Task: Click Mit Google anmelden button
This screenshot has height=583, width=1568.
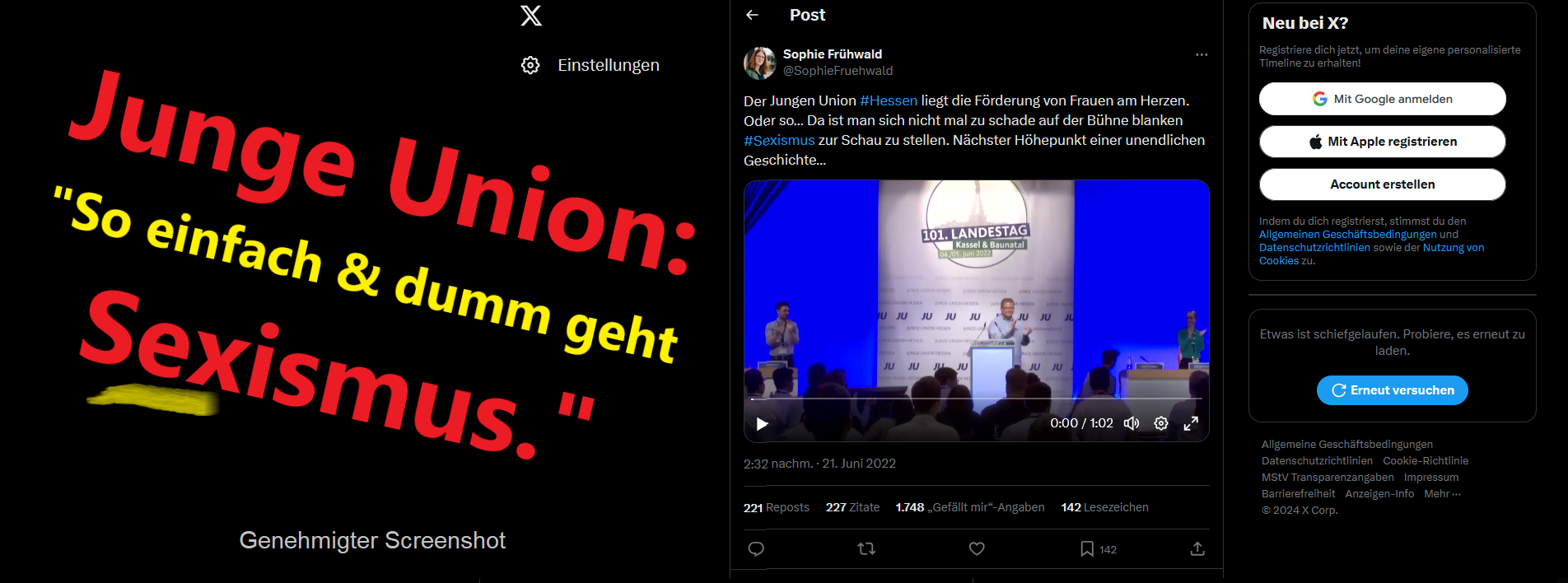Action: point(1383,99)
